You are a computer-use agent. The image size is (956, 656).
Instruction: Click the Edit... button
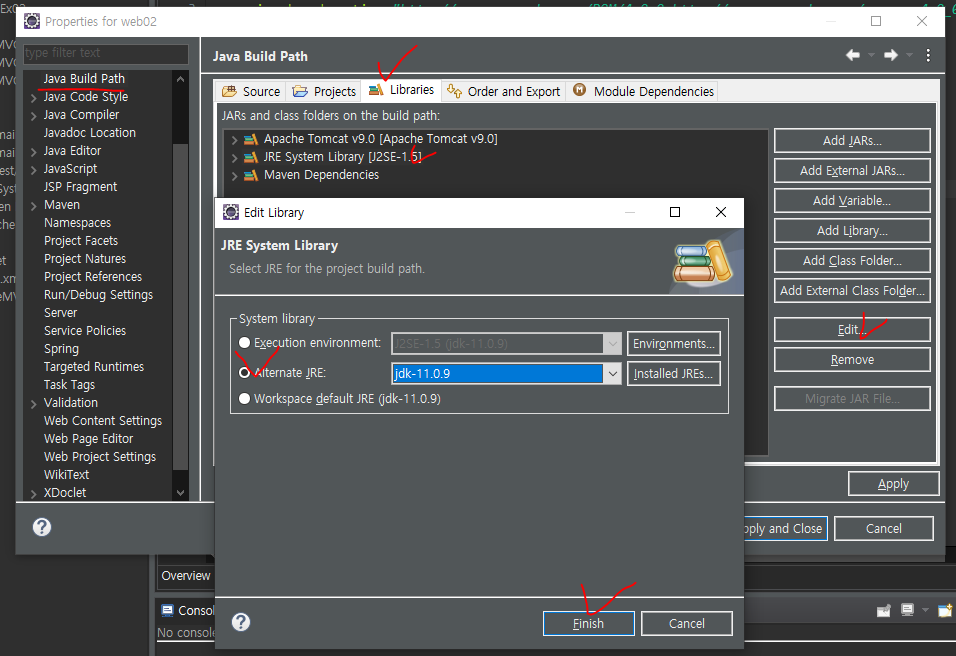852,330
